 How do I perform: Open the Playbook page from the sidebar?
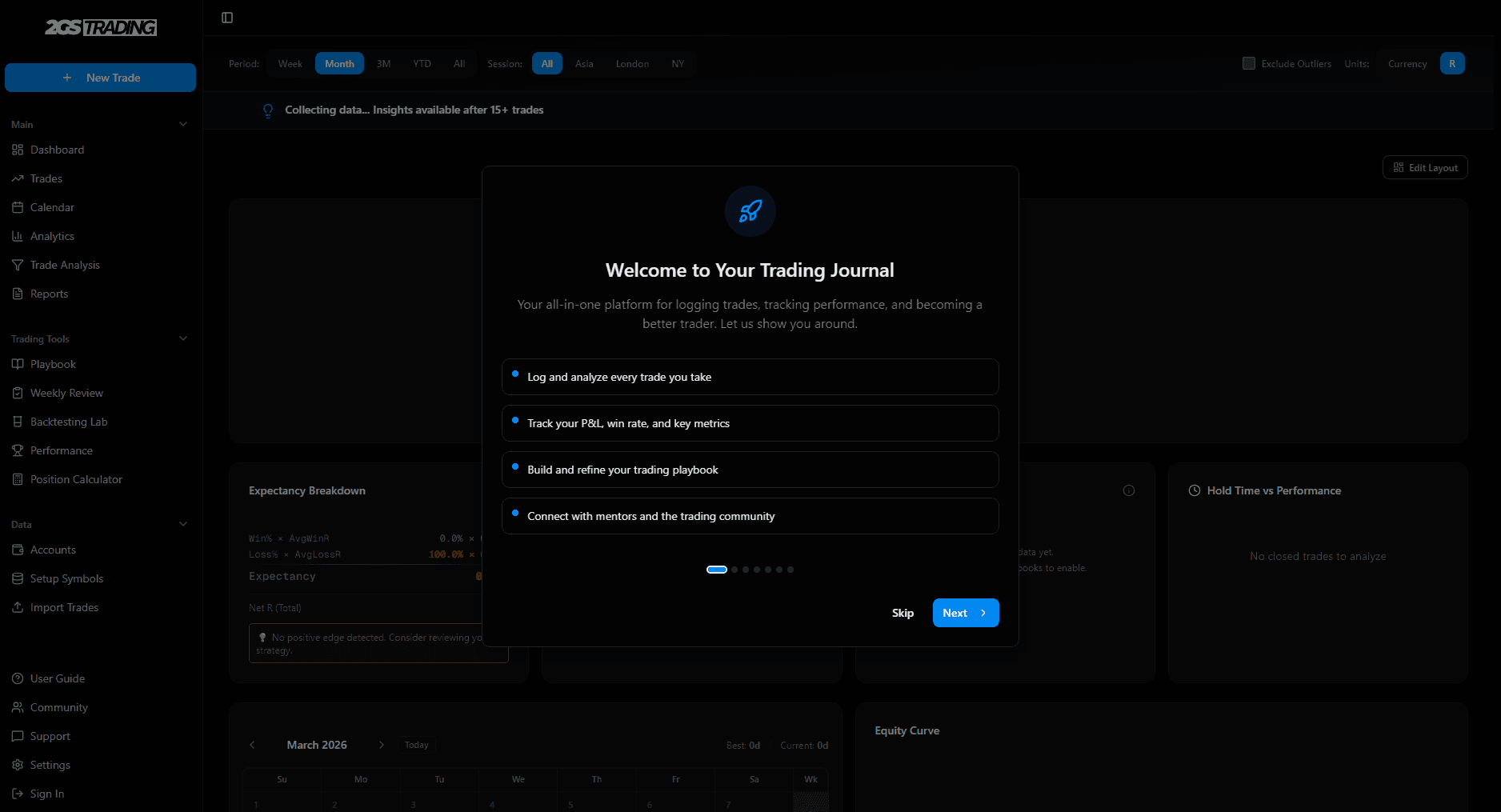tap(53, 364)
